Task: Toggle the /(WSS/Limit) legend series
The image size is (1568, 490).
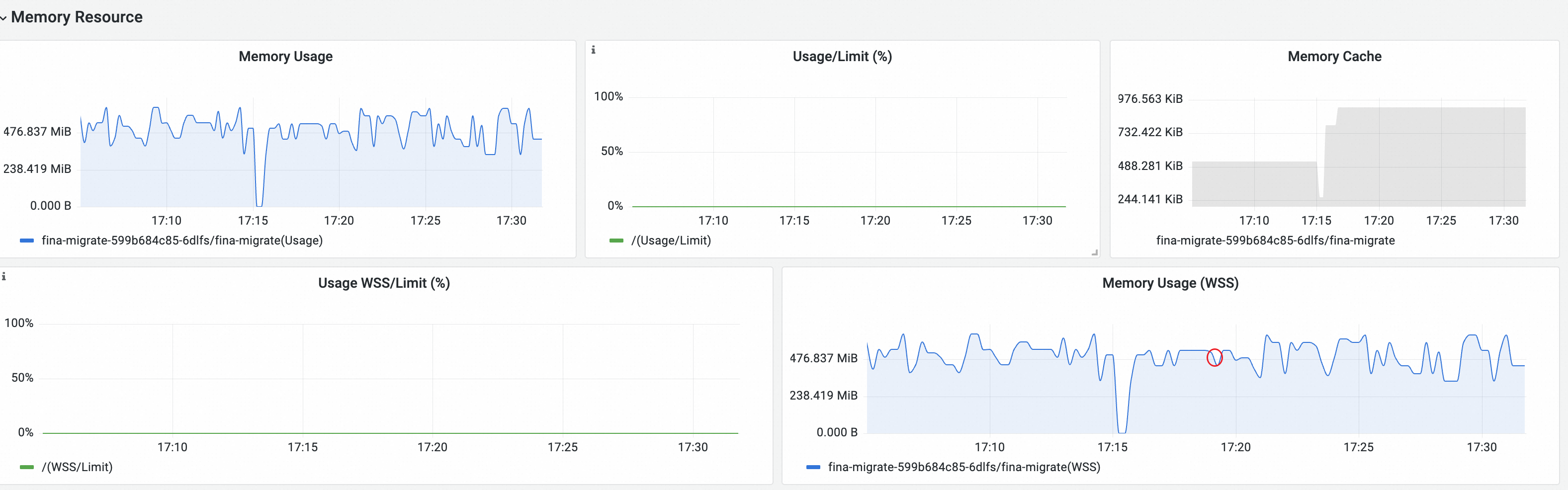Action: pos(77,467)
